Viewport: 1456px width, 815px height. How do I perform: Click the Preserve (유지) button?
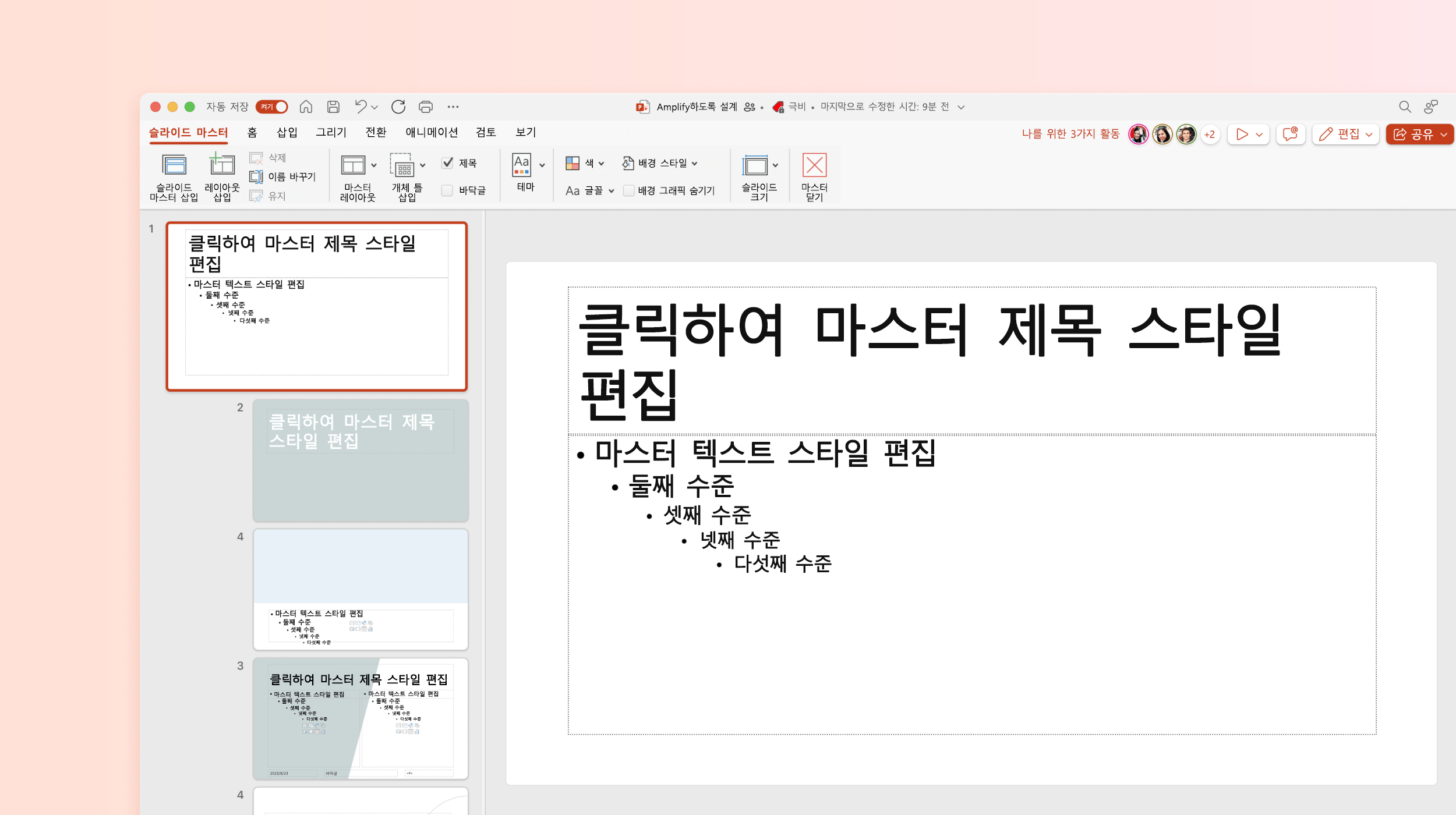pyautogui.click(x=268, y=196)
